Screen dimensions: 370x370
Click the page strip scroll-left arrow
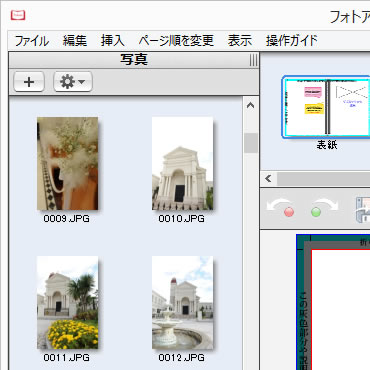pyautogui.click(x=268, y=179)
